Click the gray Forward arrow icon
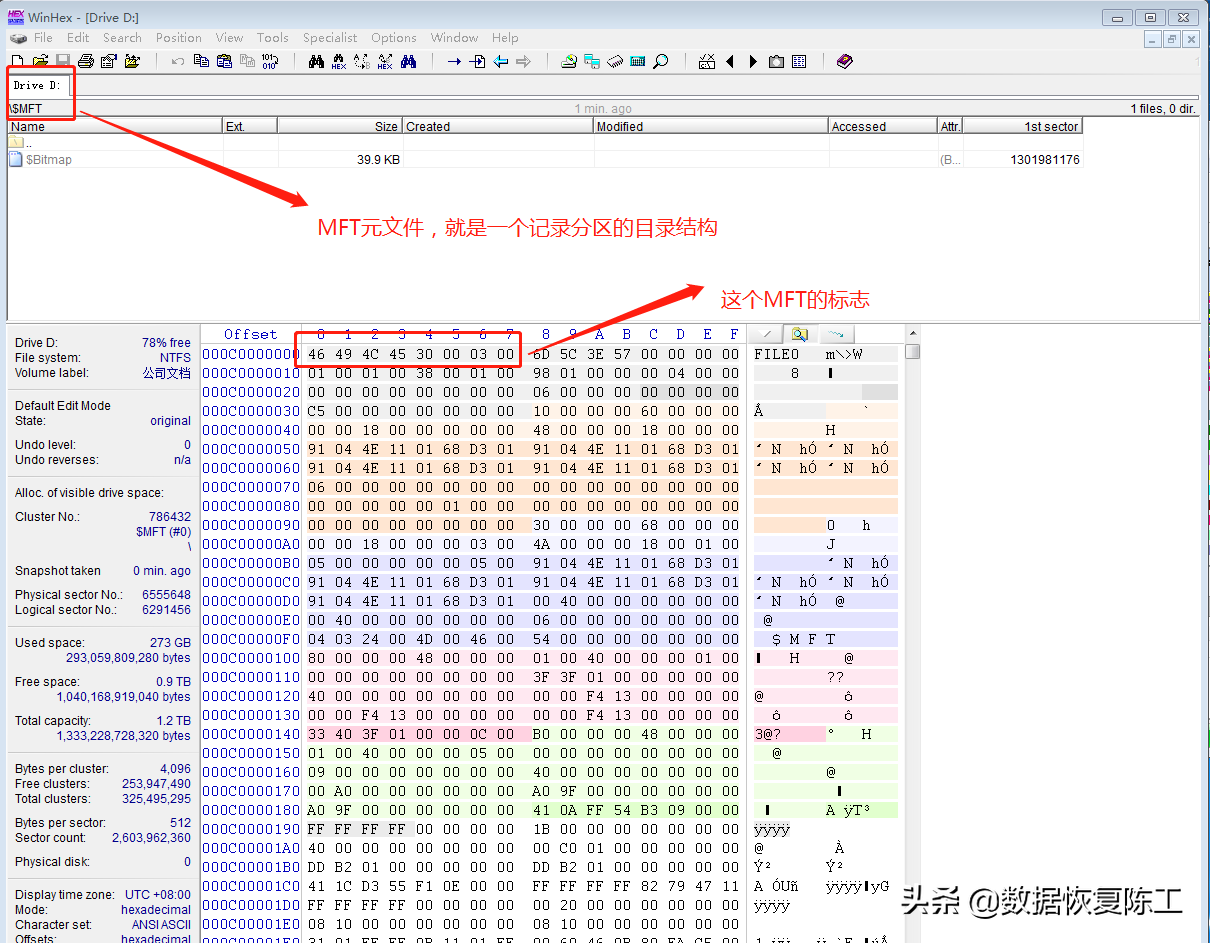Screen dimensions: 1210x943 (523, 62)
